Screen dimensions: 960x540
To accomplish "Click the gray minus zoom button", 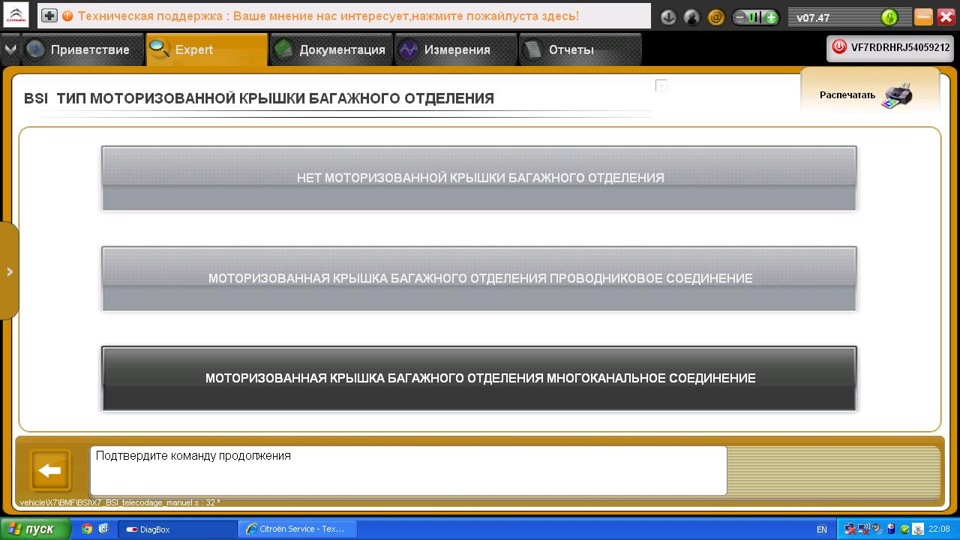I will click(739, 17).
